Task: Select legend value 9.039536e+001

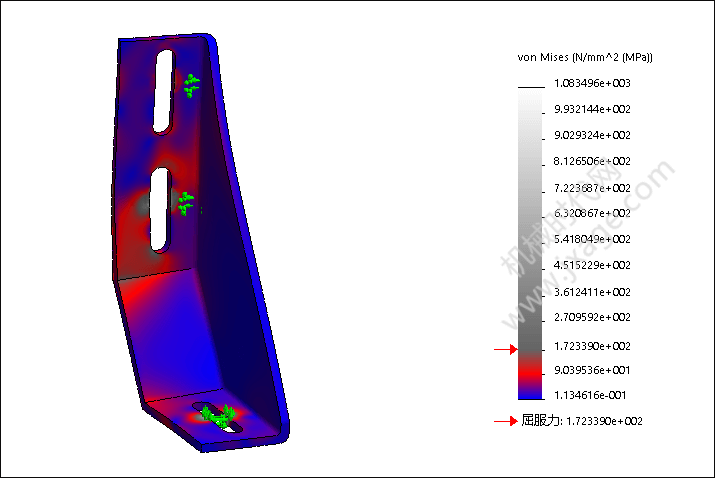Action: tap(592, 370)
